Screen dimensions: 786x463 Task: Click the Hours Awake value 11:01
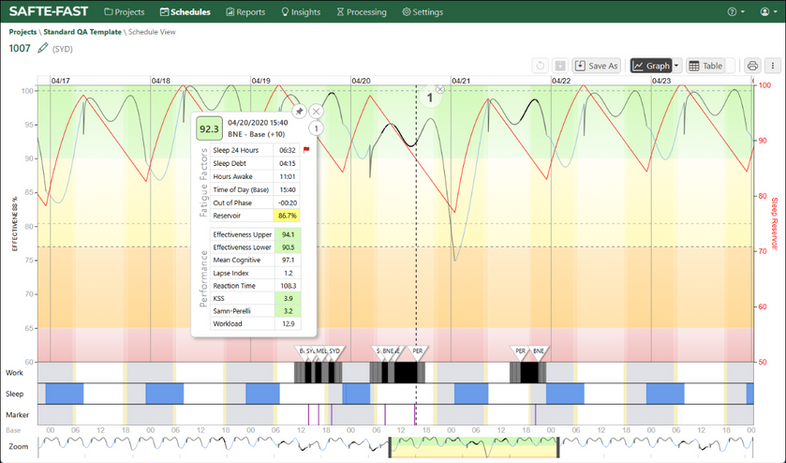coord(287,176)
